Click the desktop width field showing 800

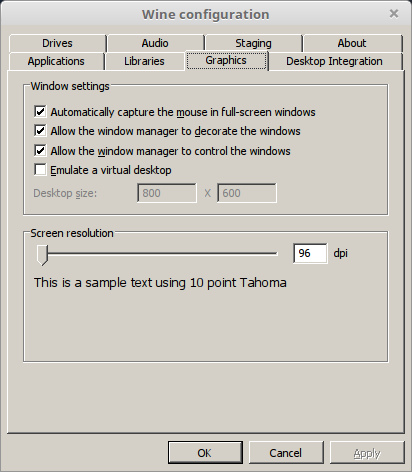point(167,193)
